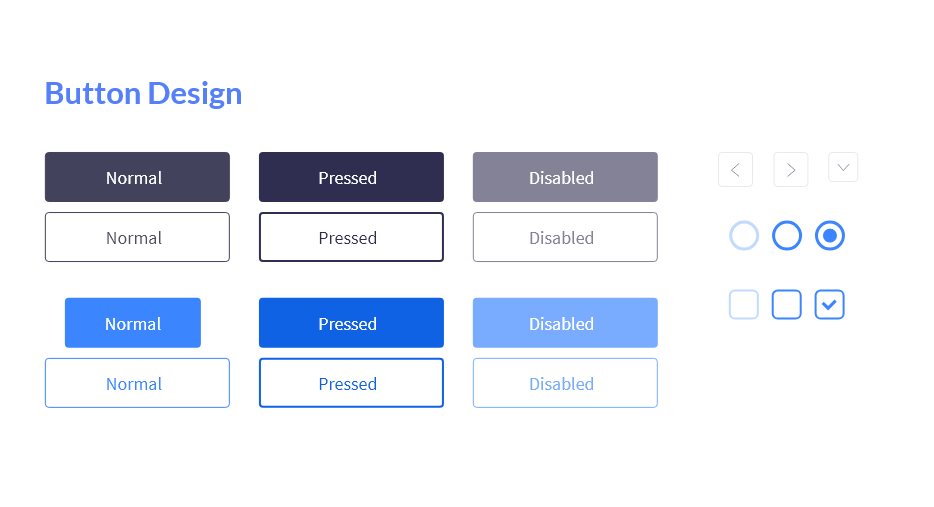This screenshot has width=934, height=507.
Task: Expand the small down chevron button
Action: 843,167
